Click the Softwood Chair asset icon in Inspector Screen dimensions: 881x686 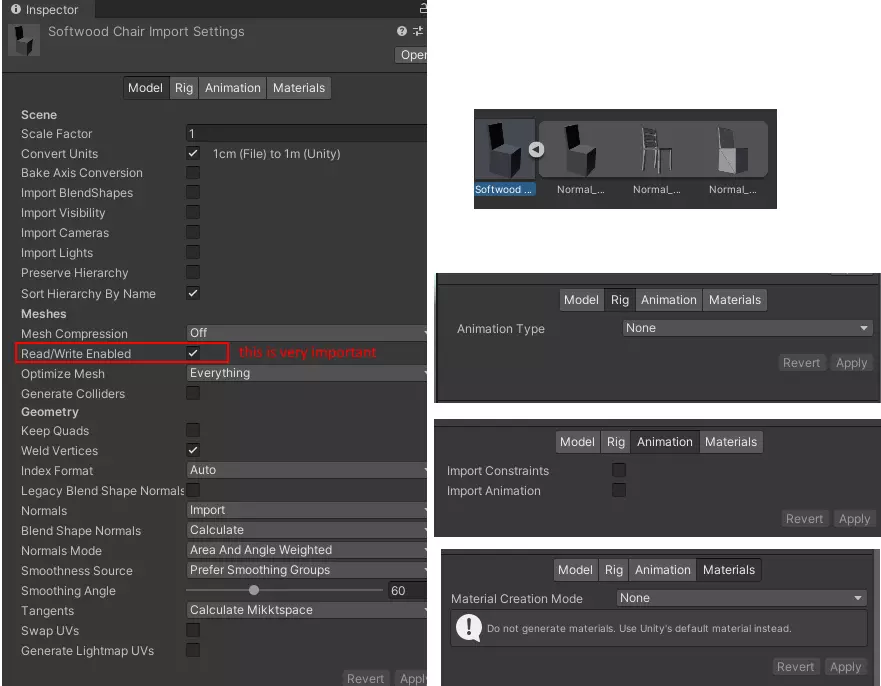(24, 40)
